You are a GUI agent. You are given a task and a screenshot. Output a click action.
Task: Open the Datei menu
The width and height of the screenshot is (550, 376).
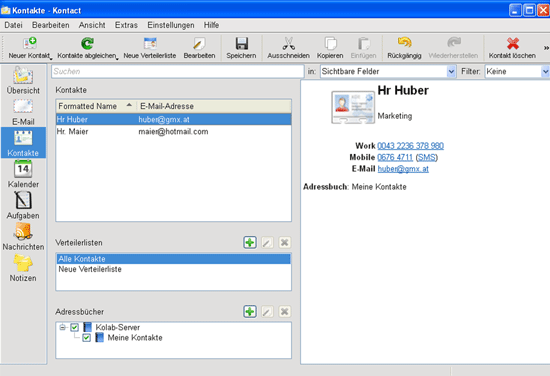[13, 25]
